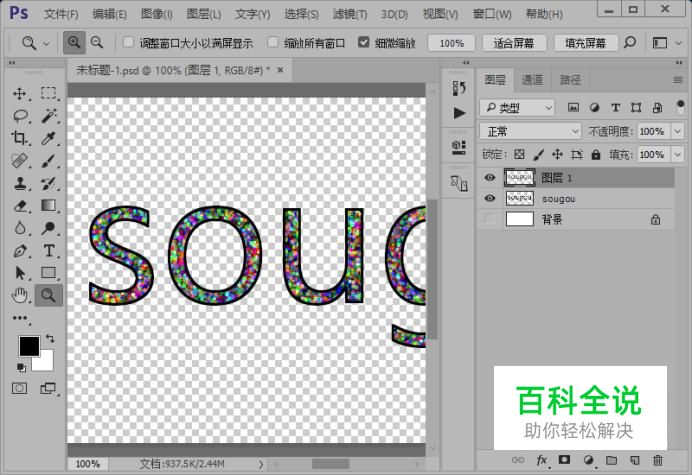
Task: Select the Pen tool
Action: 19,251
